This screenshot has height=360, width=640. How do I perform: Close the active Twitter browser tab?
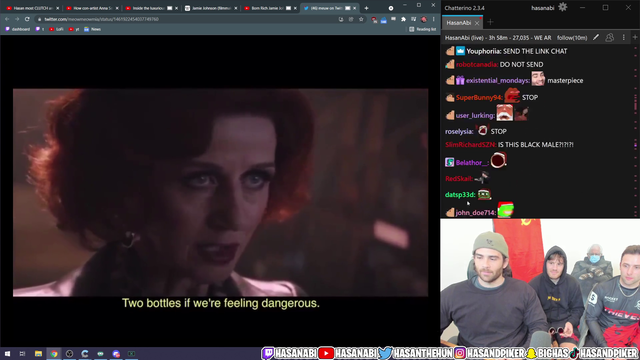pos(354,8)
